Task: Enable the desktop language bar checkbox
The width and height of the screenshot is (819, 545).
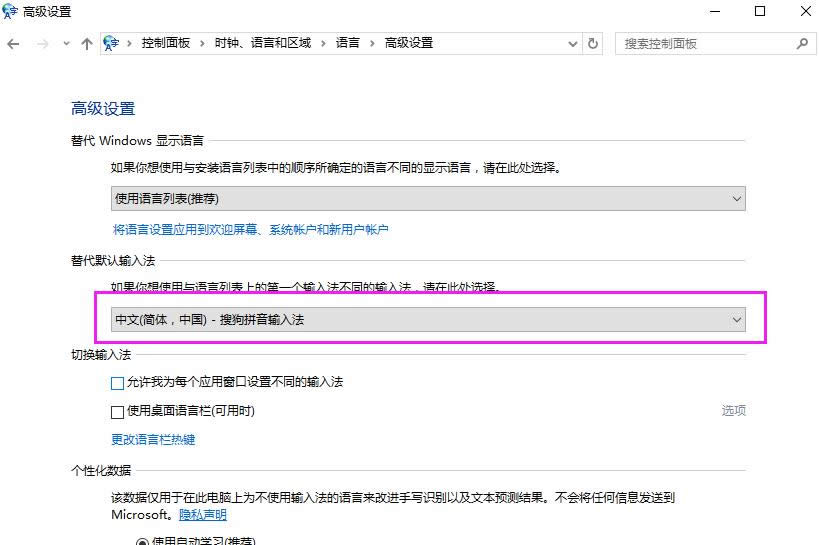Action: pyautogui.click(x=118, y=411)
